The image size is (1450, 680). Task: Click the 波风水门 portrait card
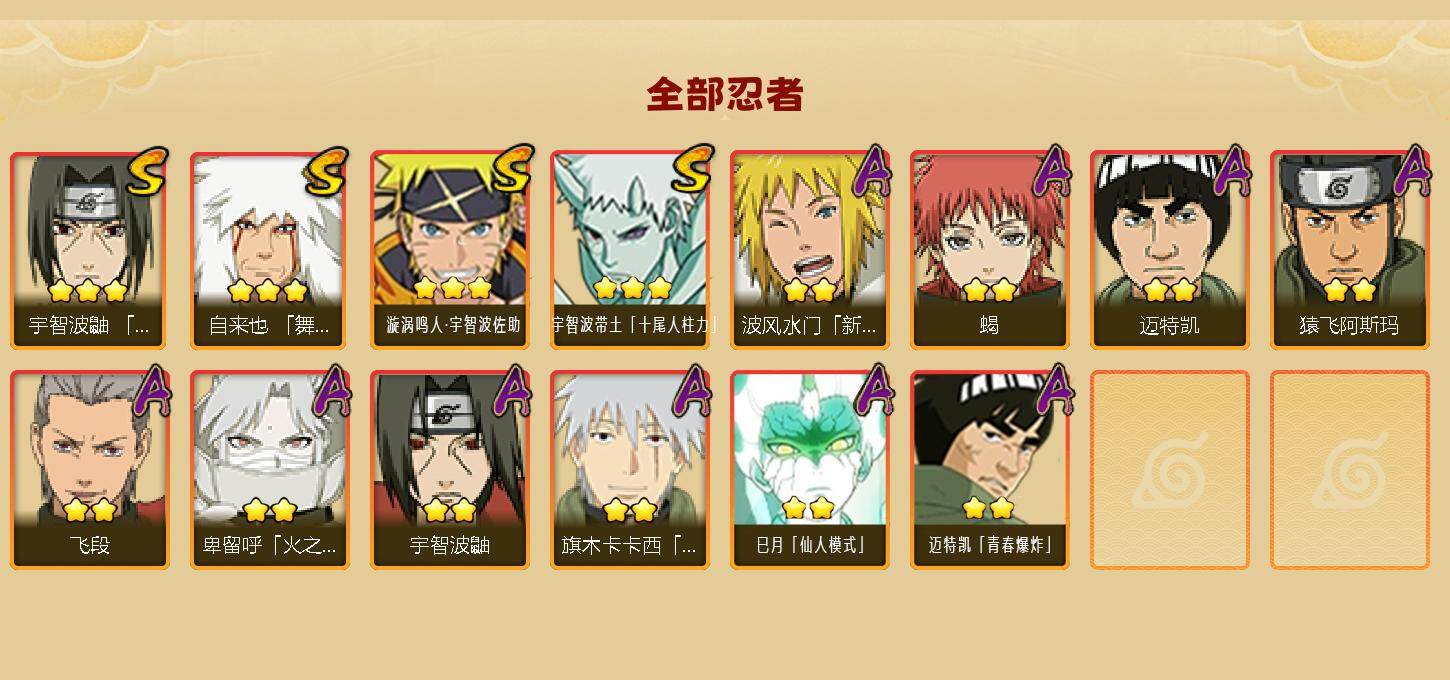click(809, 250)
